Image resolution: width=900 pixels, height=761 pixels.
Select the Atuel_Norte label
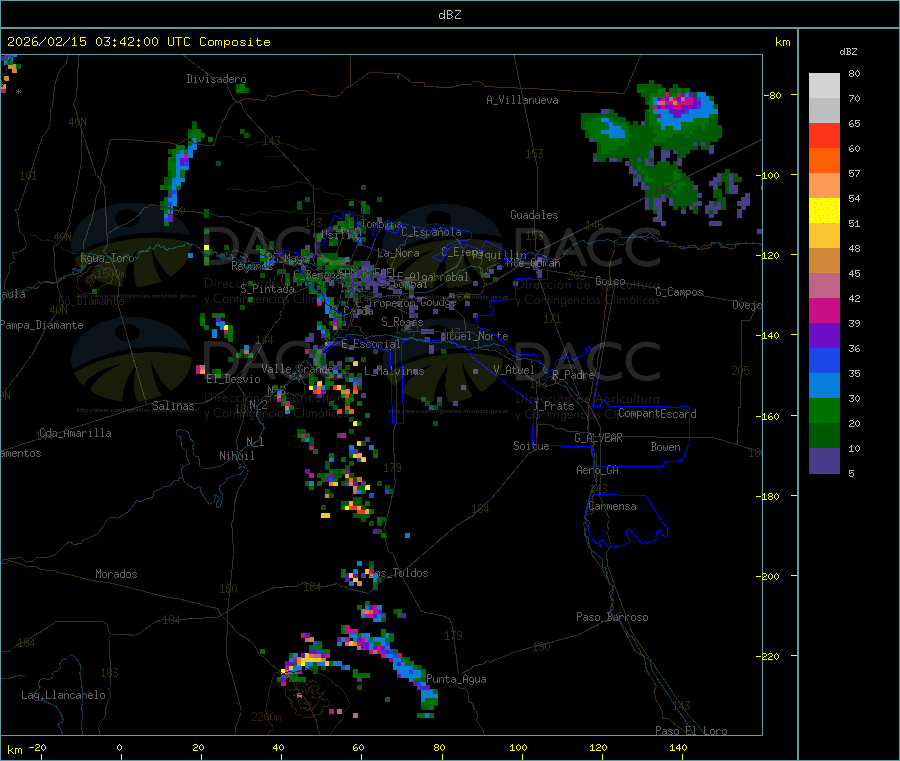click(474, 336)
